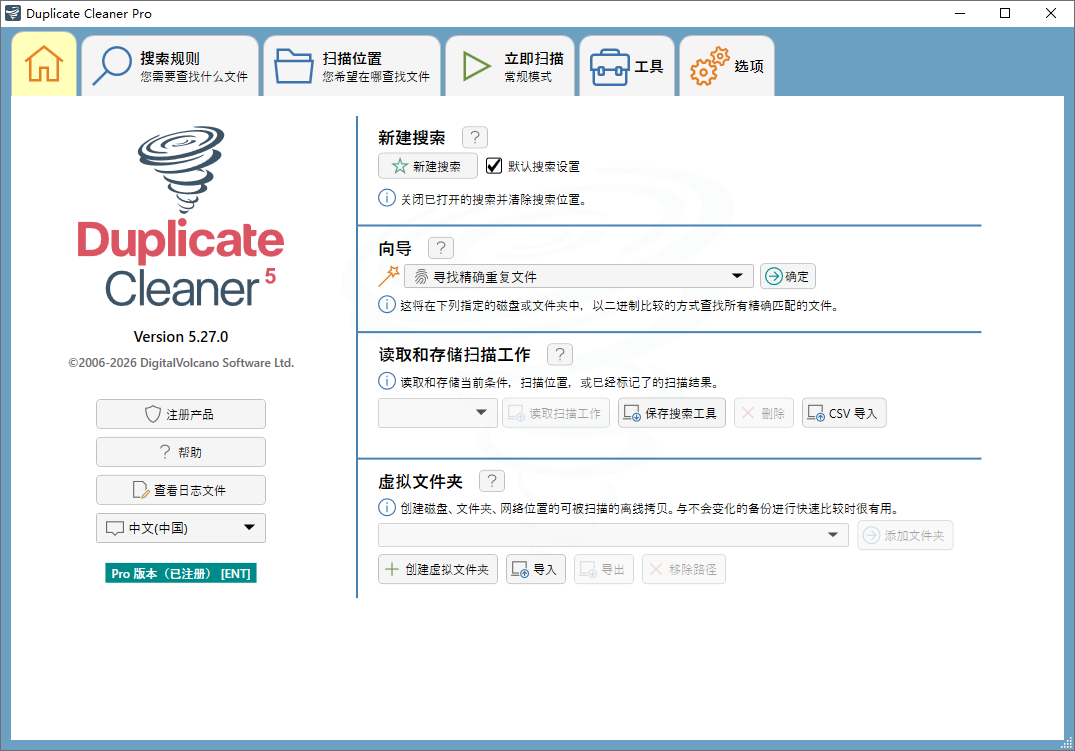The width and height of the screenshot is (1075, 751).
Task: Click the window title bar app icon
Action: point(12,13)
